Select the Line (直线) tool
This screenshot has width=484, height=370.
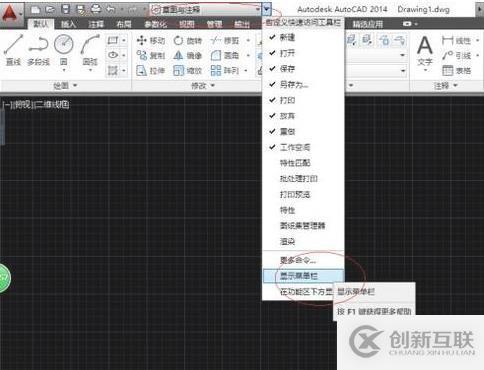13,50
